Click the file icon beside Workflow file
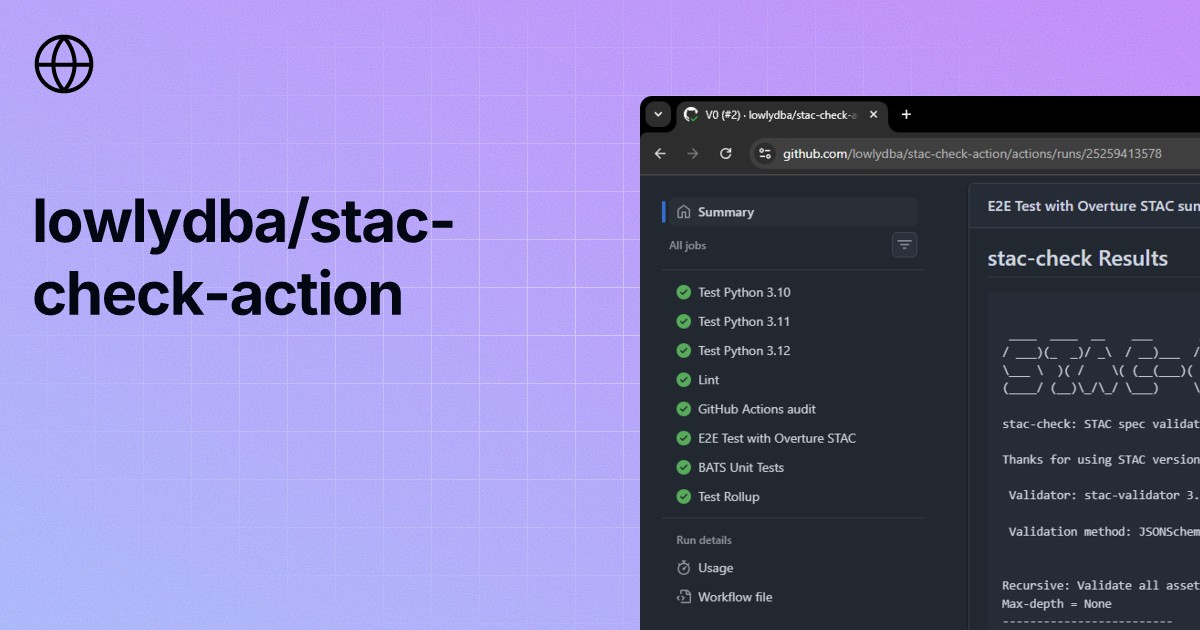This screenshot has height=630, width=1200. coord(684,597)
